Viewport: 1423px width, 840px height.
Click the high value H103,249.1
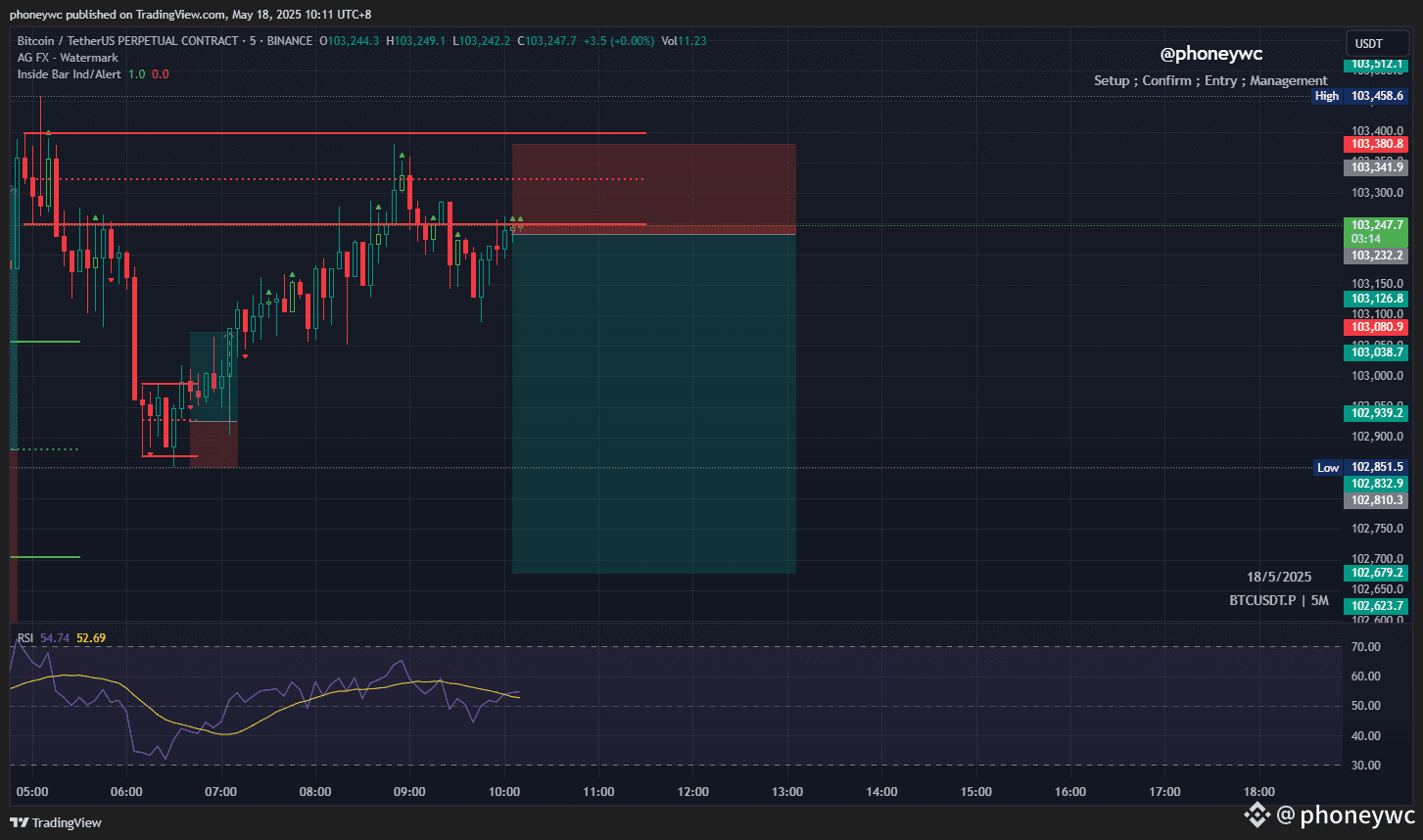point(416,41)
